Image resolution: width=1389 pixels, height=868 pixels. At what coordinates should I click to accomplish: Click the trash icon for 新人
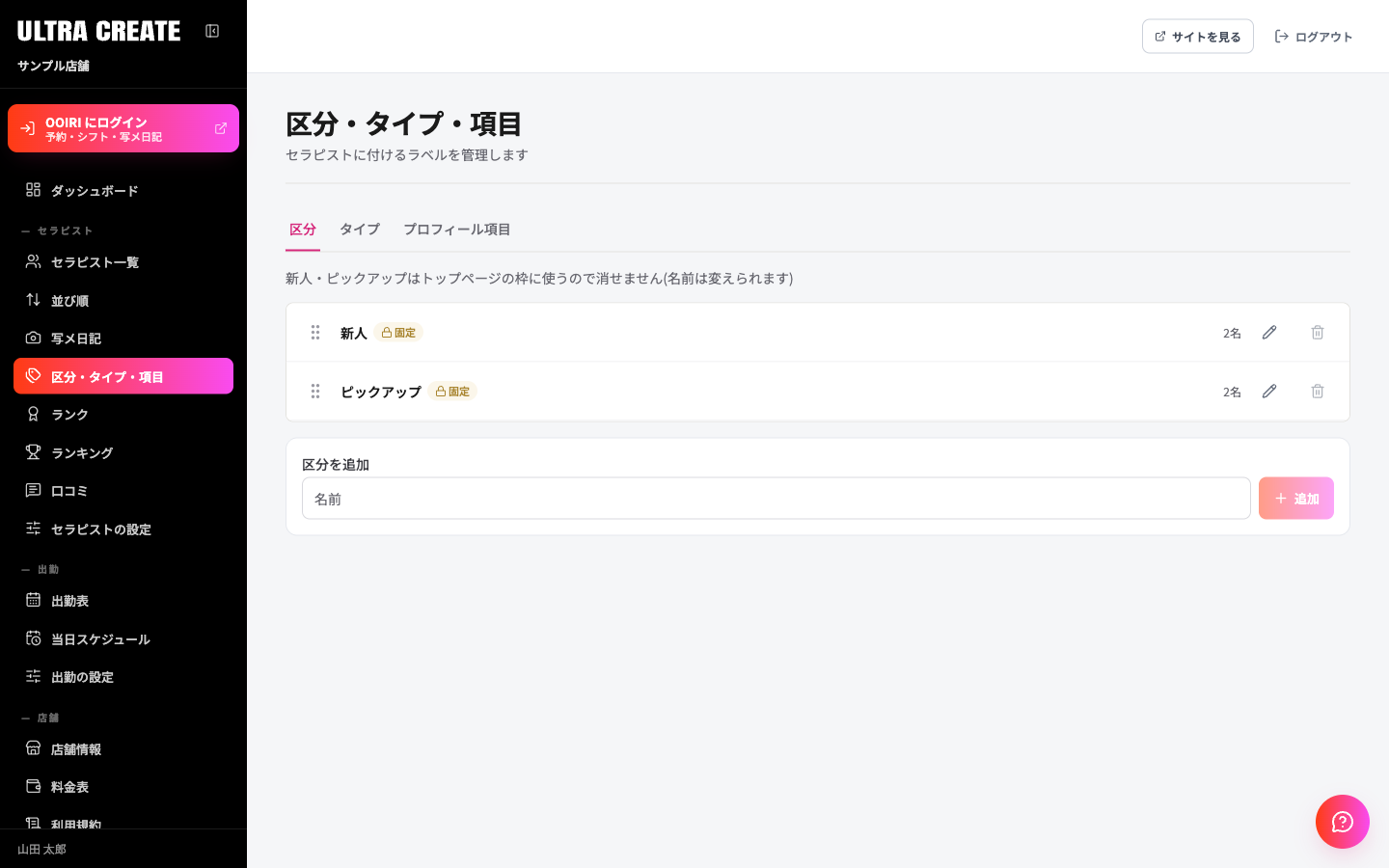(1318, 333)
